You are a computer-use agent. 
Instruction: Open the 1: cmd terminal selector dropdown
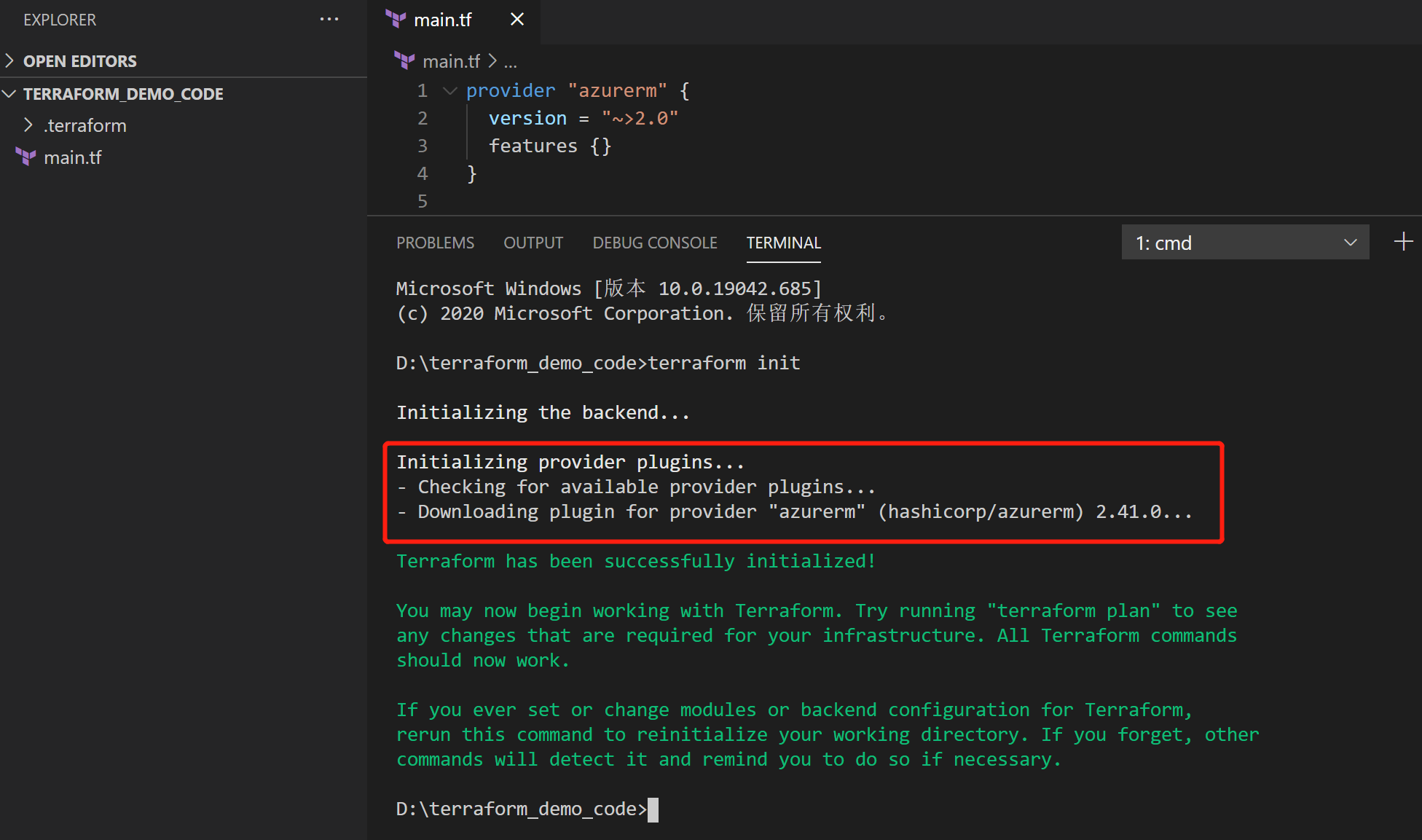(x=1245, y=243)
